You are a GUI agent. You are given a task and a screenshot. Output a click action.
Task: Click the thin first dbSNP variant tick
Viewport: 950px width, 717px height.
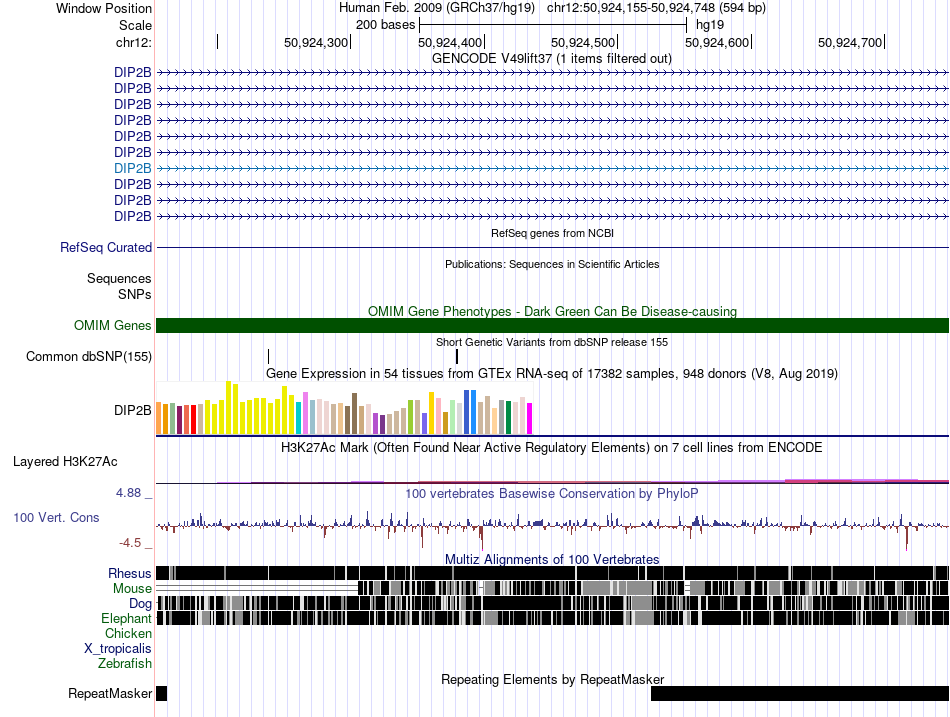(x=268, y=356)
